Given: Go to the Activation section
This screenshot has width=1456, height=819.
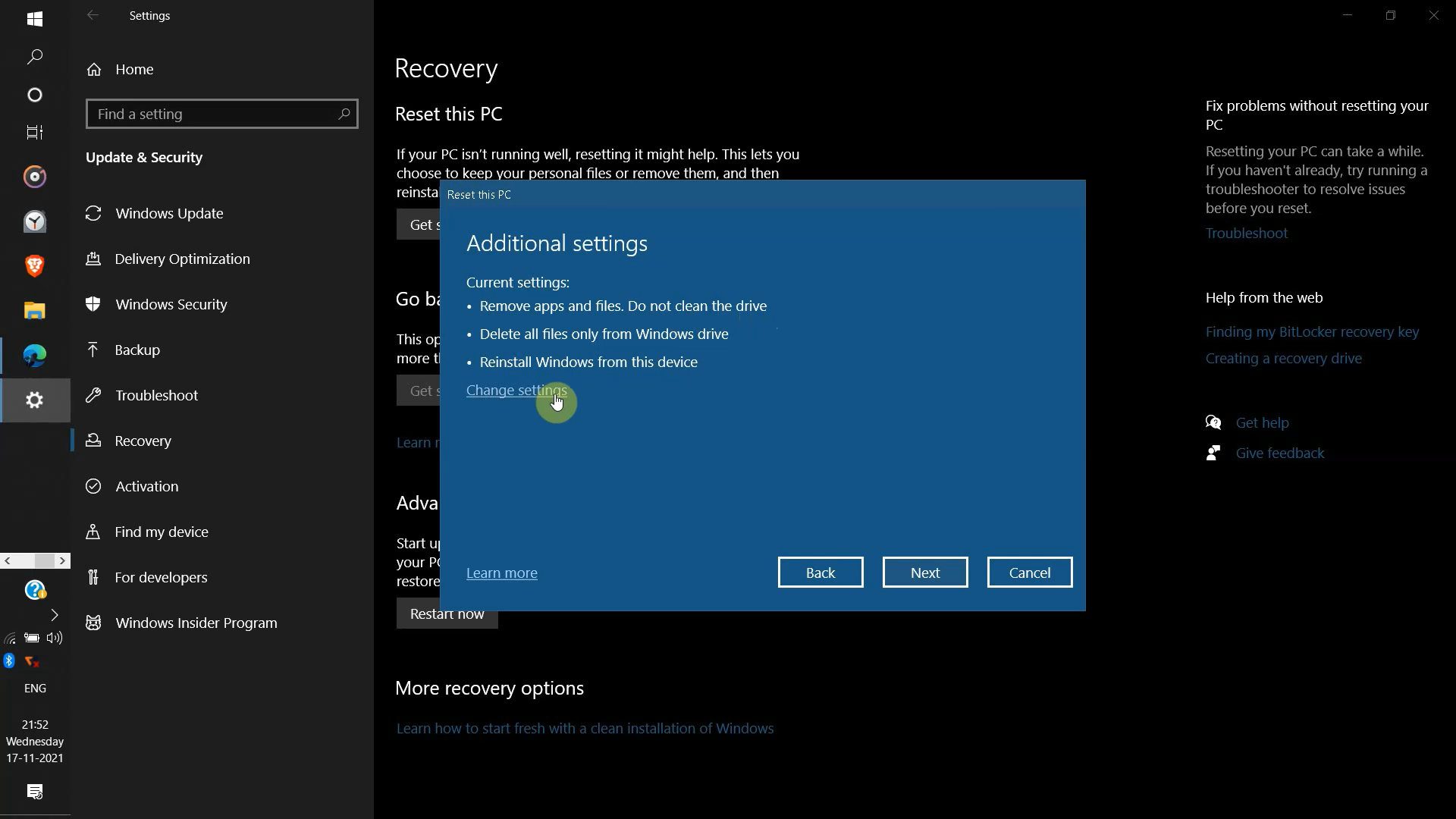Looking at the screenshot, I should point(146,486).
